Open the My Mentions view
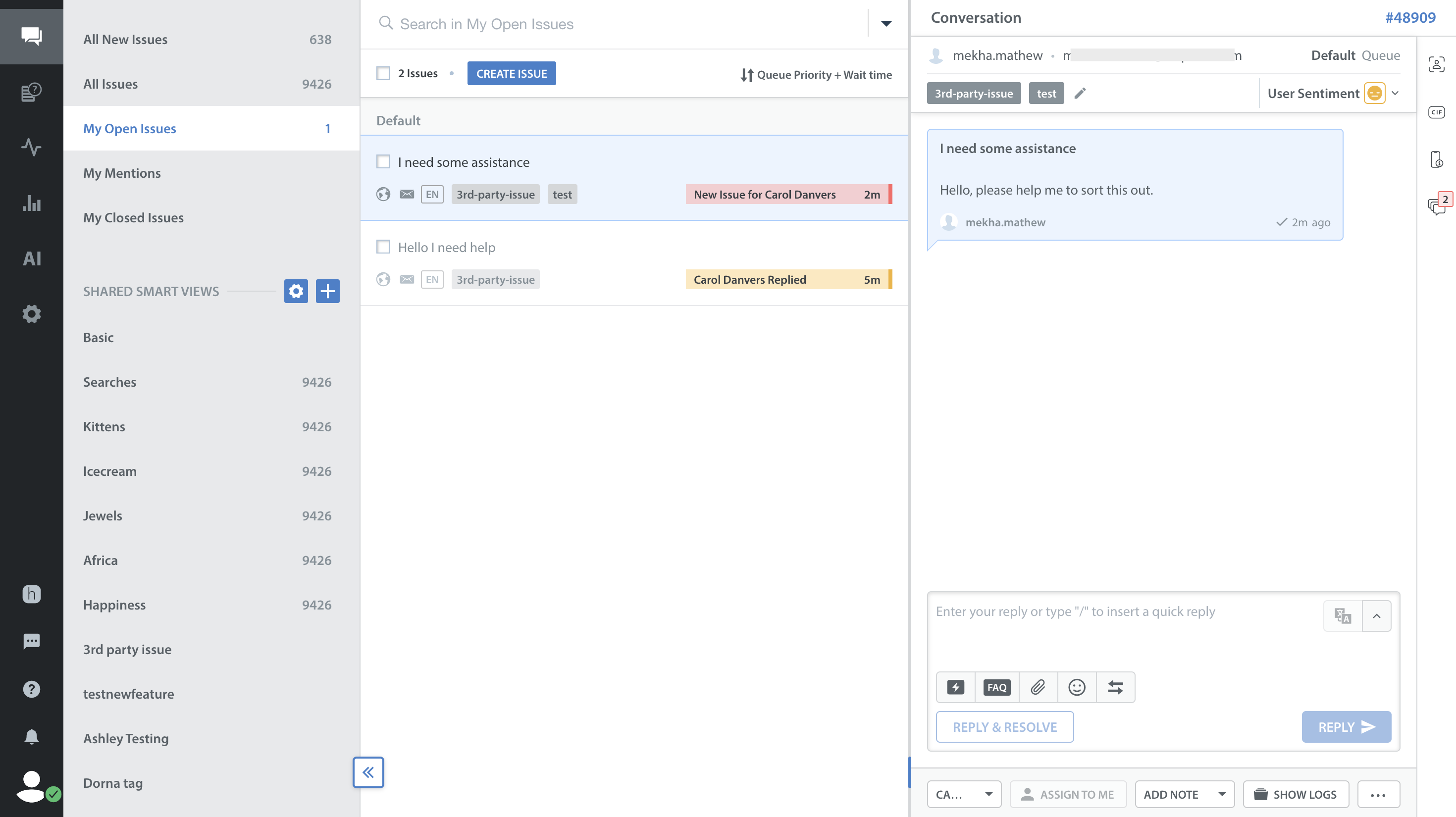Screen dimensions: 1456x817 [x=122, y=173]
